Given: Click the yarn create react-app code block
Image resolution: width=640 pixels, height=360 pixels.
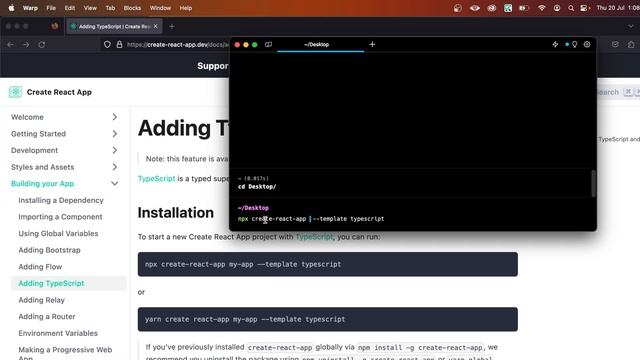Looking at the screenshot, I should coord(328,319).
